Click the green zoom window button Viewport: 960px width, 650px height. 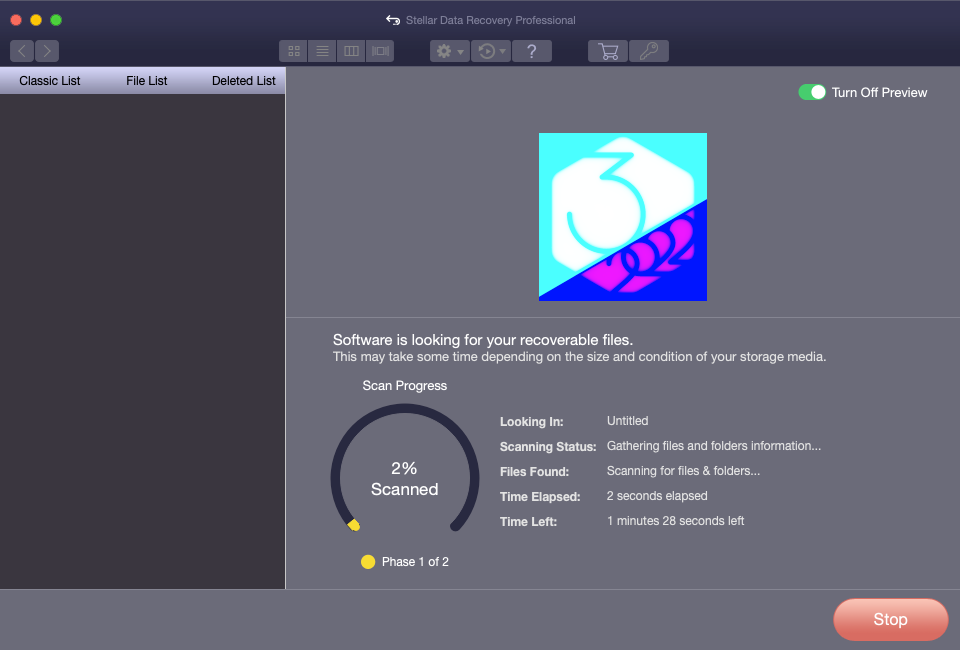(56, 20)
